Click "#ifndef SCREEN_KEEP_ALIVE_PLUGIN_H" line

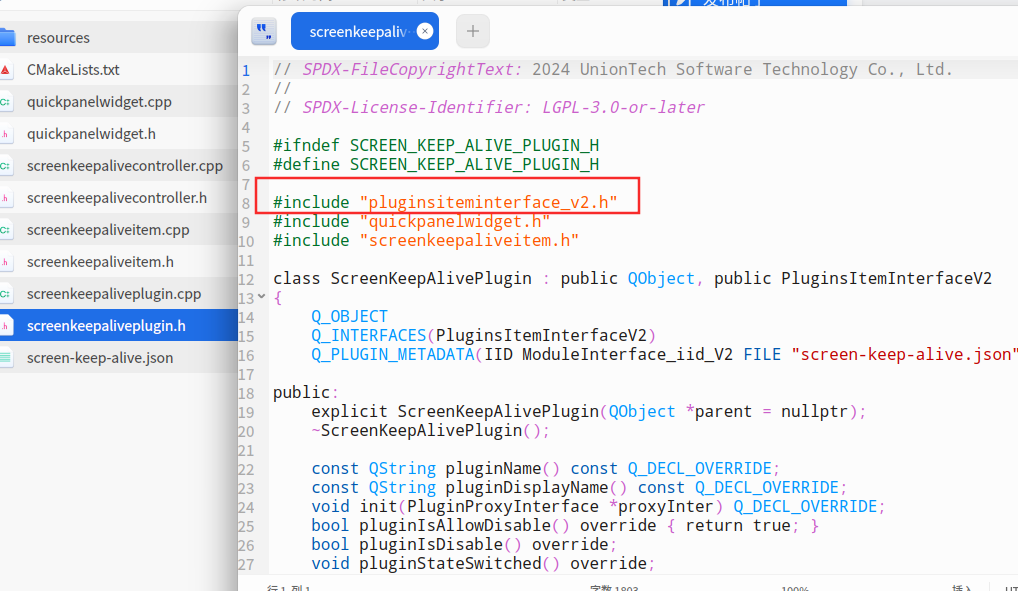tap(436, 145)
